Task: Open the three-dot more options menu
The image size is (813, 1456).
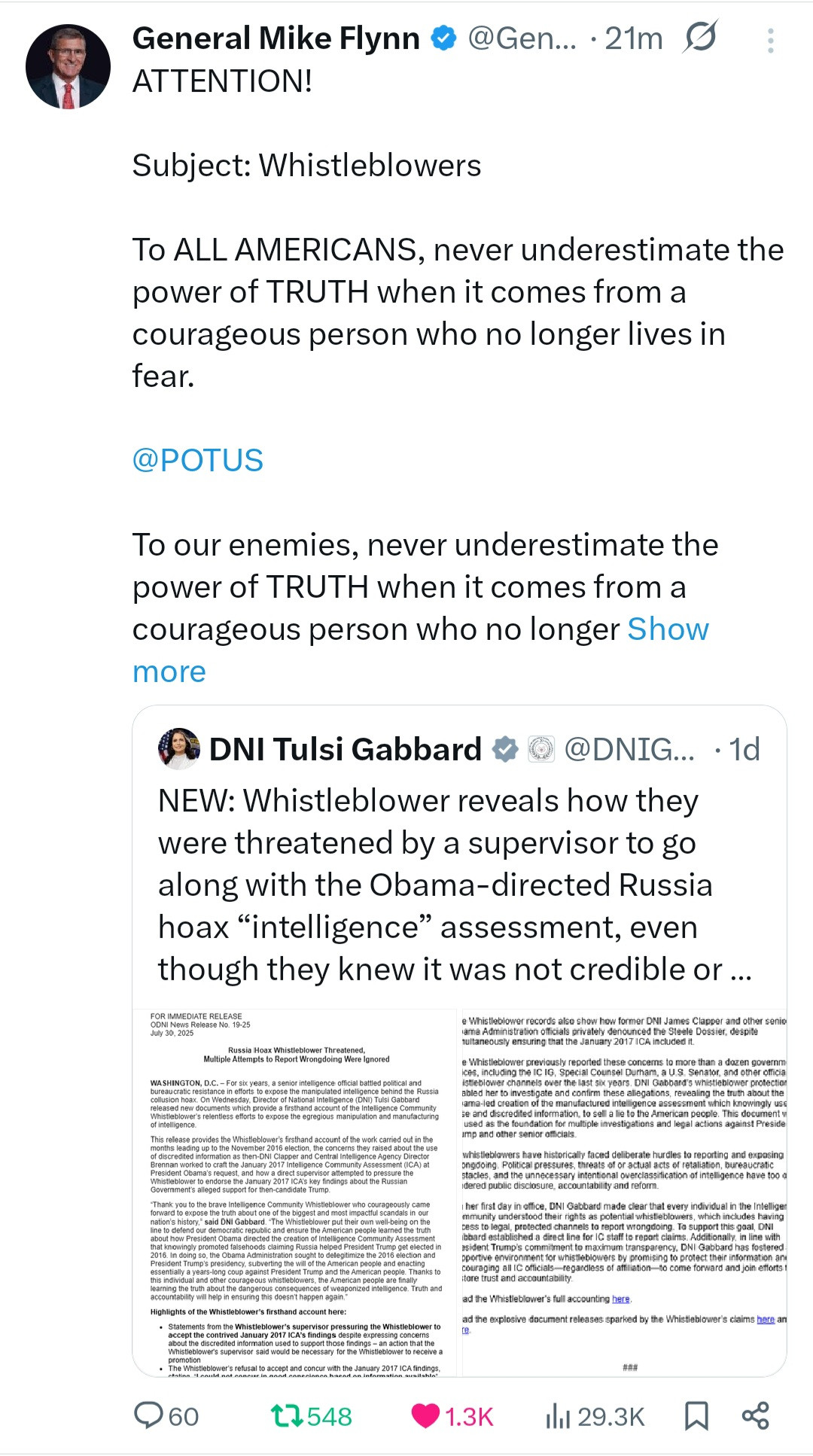Action: click(x=770, y=41)
